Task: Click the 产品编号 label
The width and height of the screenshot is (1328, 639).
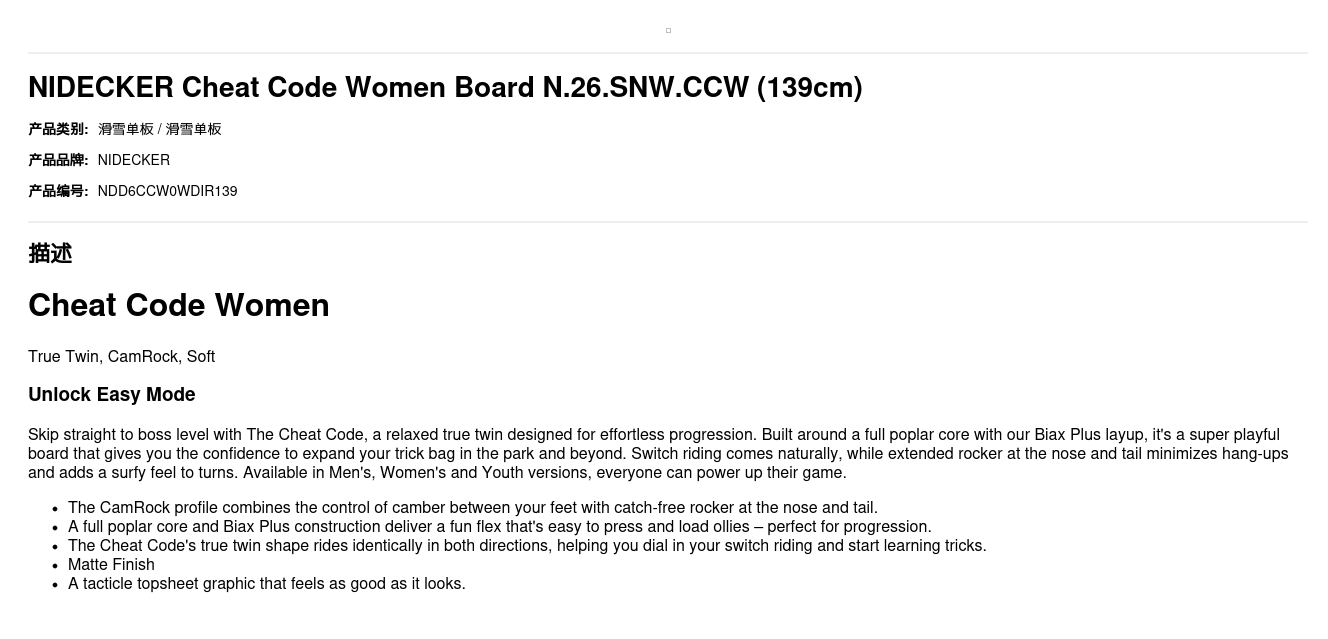Action: pyautogui.click(x=58, y=191)
